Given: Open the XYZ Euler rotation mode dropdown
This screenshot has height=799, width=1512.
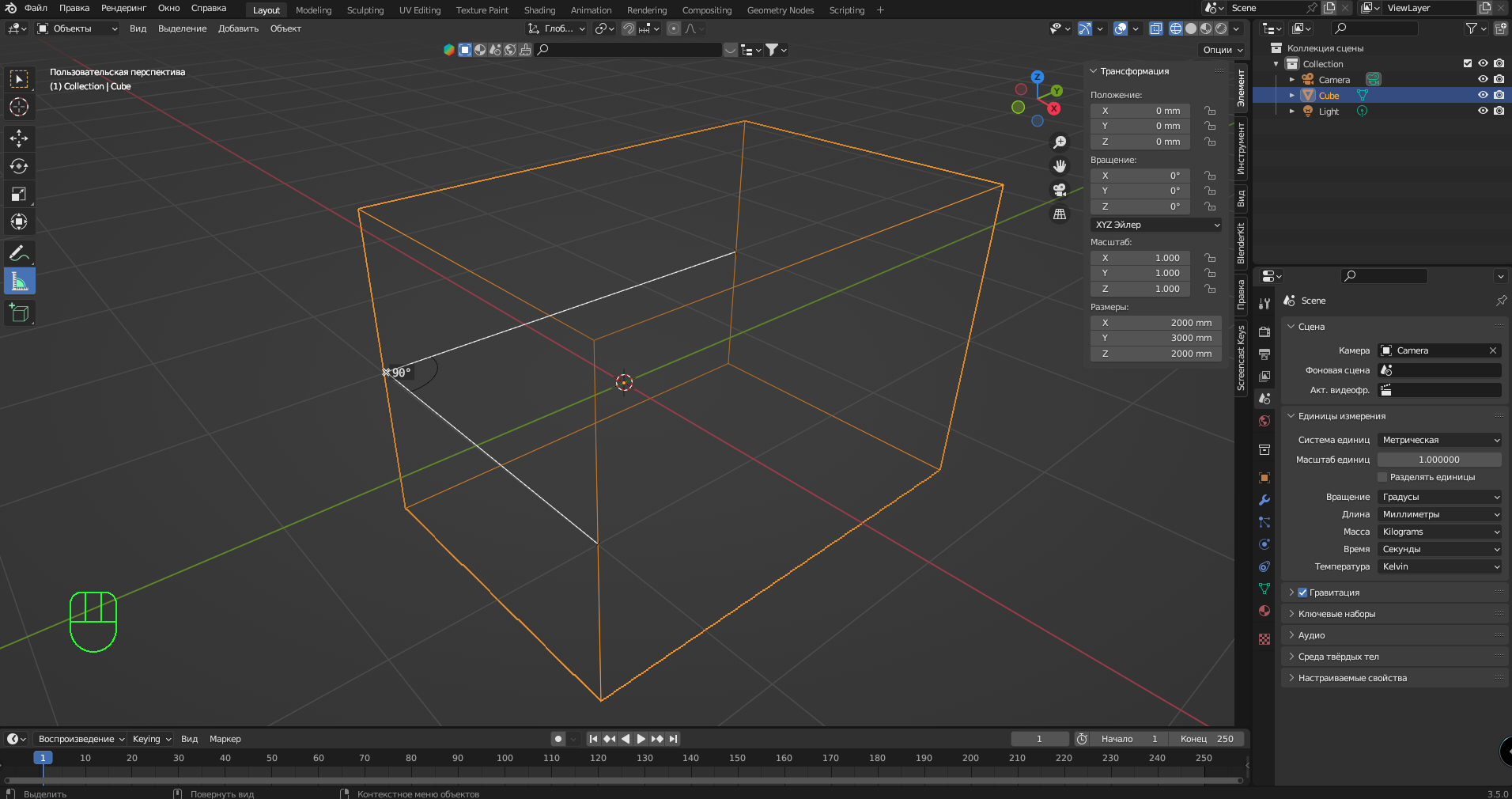Looking at the screenshot, I should (1156, 225).
